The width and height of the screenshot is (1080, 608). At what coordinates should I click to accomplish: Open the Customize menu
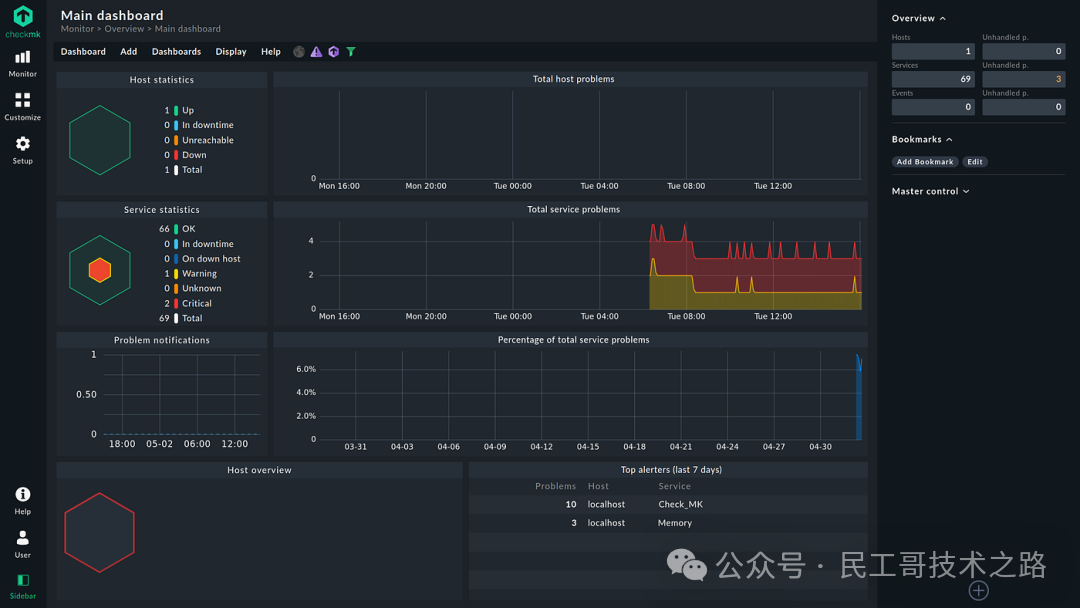click(x=23, y=107)
